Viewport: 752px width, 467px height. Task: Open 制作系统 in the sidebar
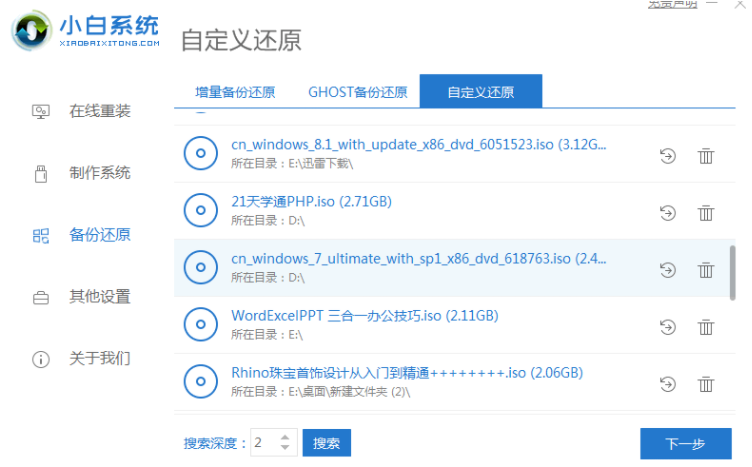[99, 173]
